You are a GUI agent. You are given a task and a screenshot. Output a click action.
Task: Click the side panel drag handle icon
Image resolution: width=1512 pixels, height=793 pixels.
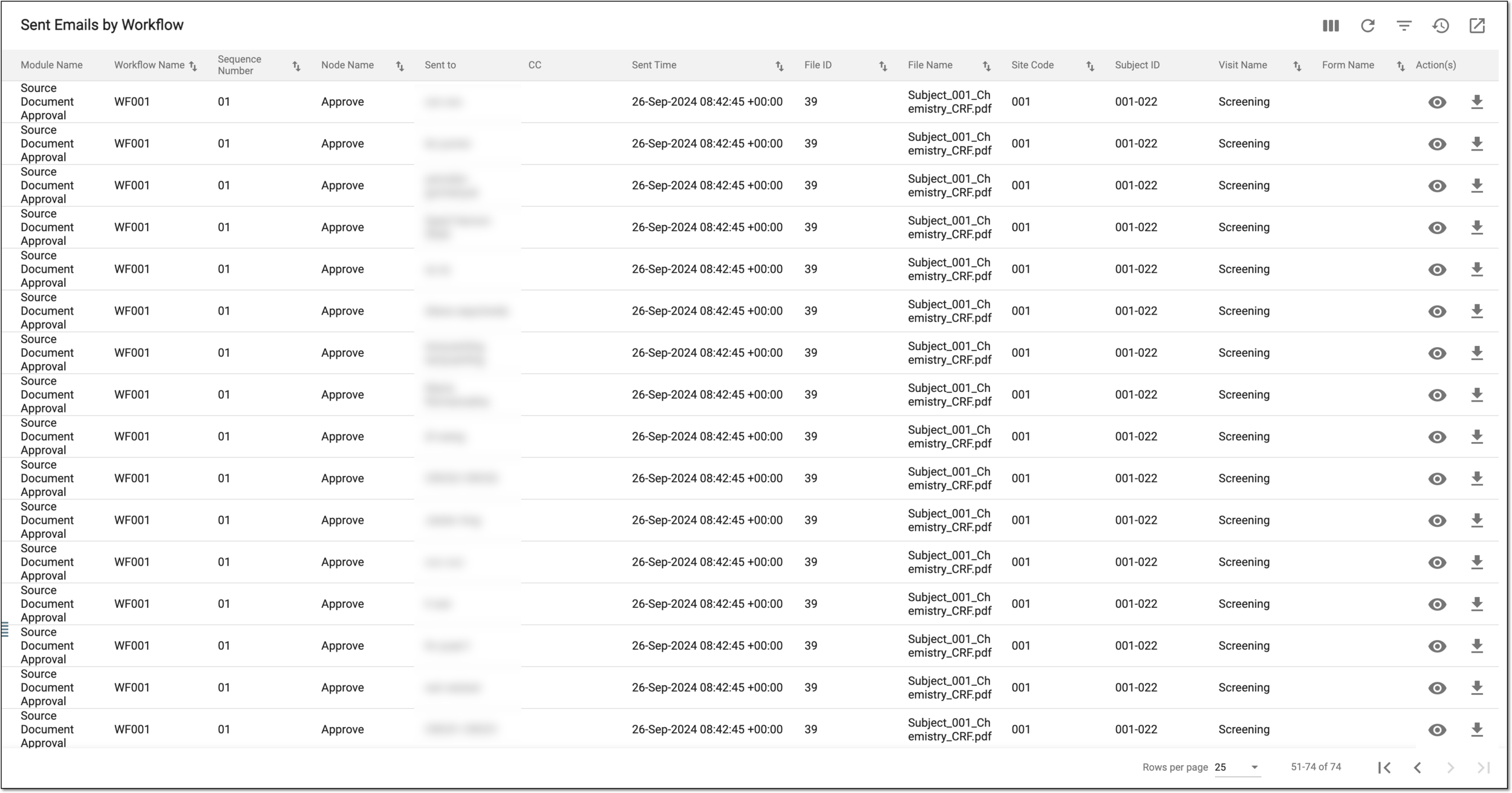[5, 630]
